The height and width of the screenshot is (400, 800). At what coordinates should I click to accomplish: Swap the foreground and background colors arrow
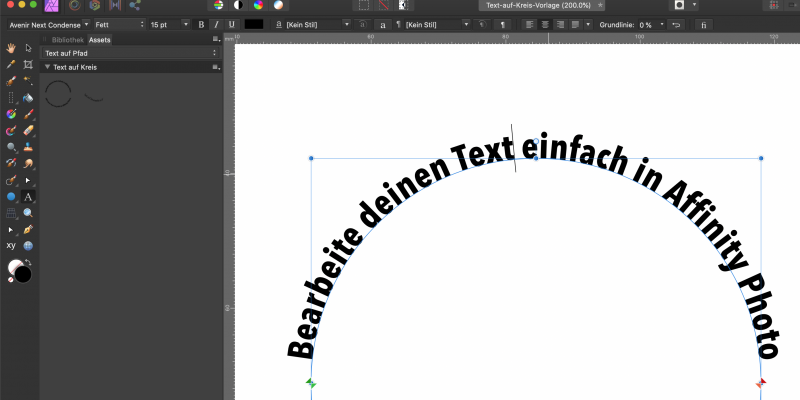(28, 262)
